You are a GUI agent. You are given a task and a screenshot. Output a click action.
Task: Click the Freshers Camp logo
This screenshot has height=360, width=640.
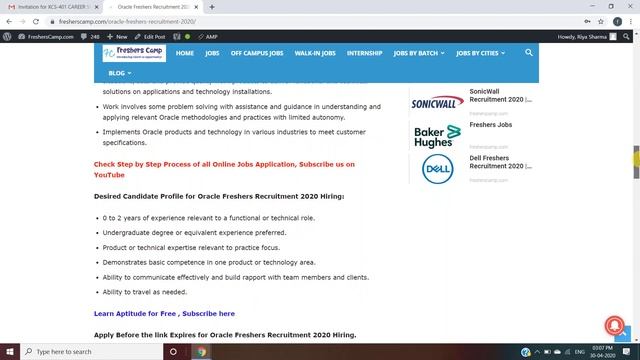pyautogui.click(x=134, y=53)
